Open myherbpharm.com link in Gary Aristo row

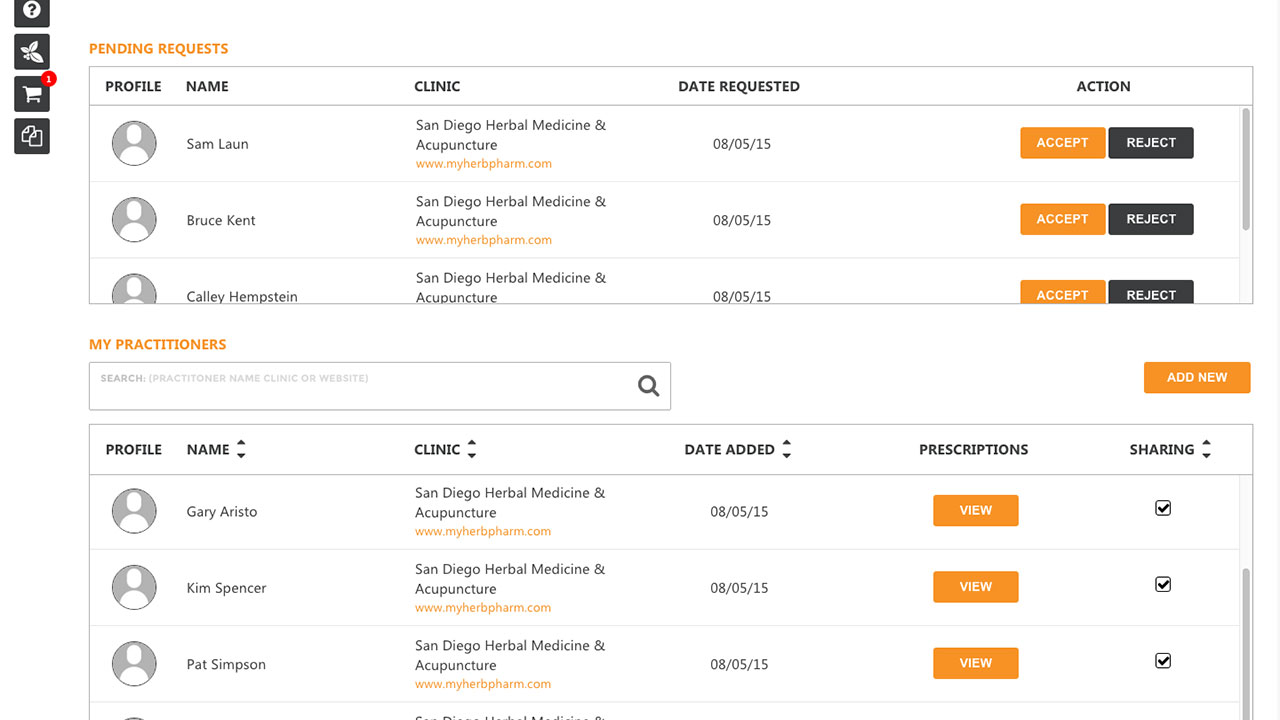pos(483,532)
